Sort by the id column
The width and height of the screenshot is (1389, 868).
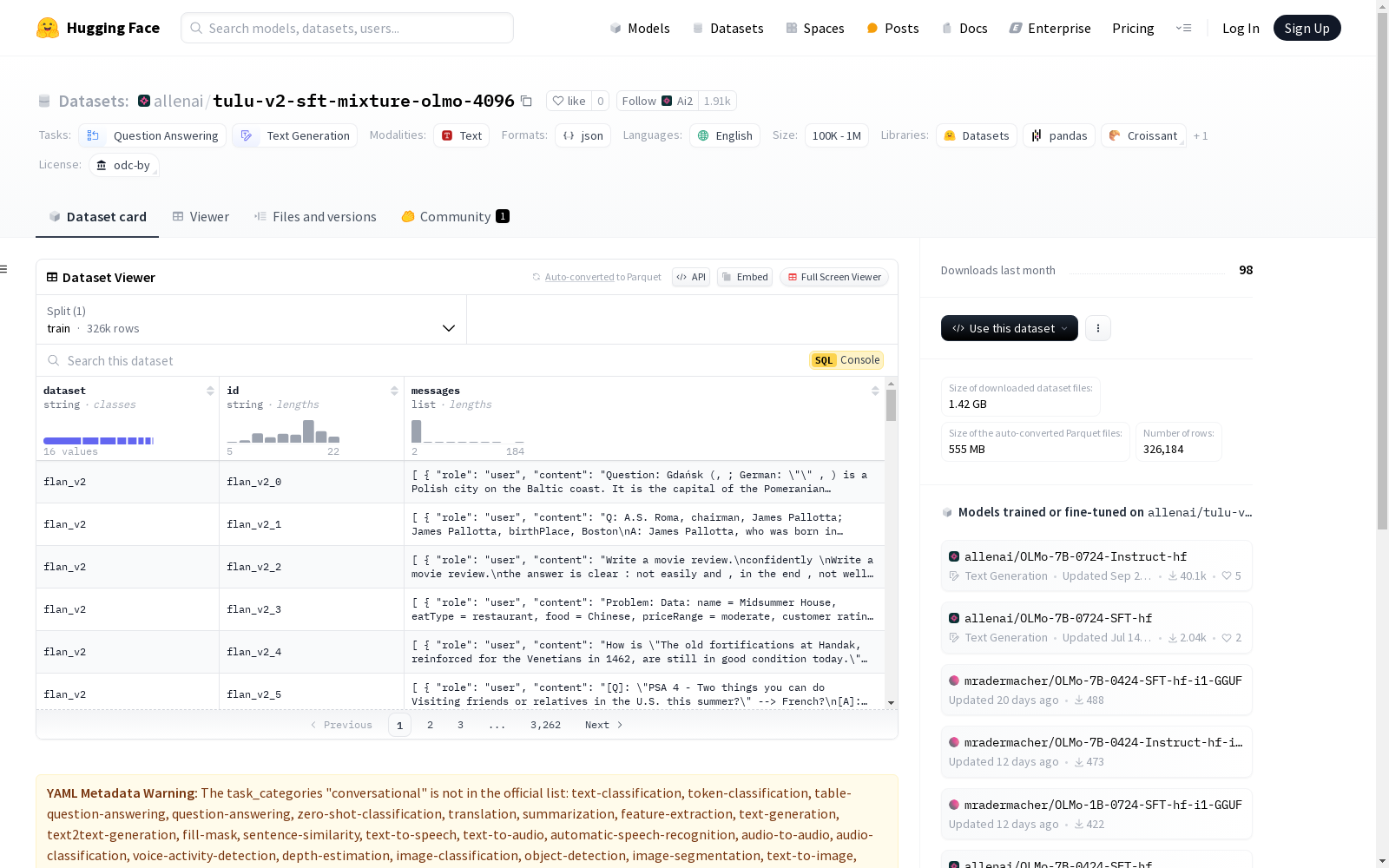pos(394,391)
